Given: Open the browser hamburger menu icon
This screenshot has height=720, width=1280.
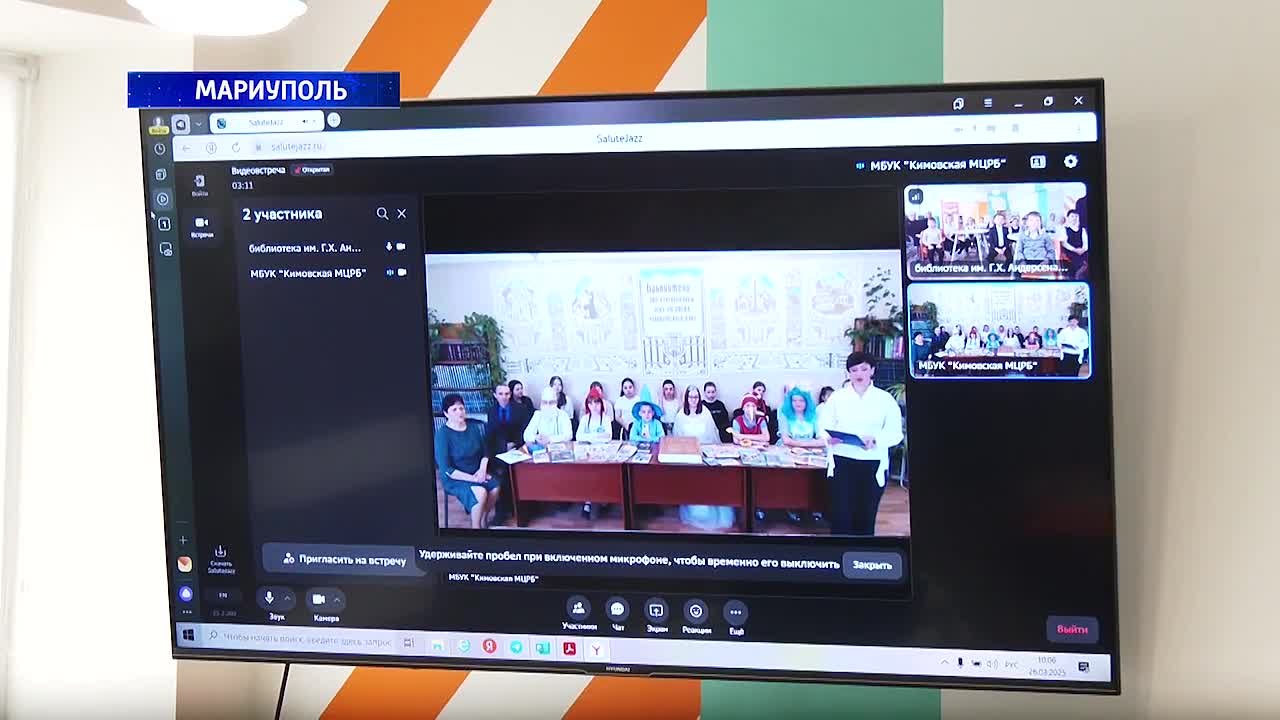Looking at the screenshot, I should click(988, 102).
